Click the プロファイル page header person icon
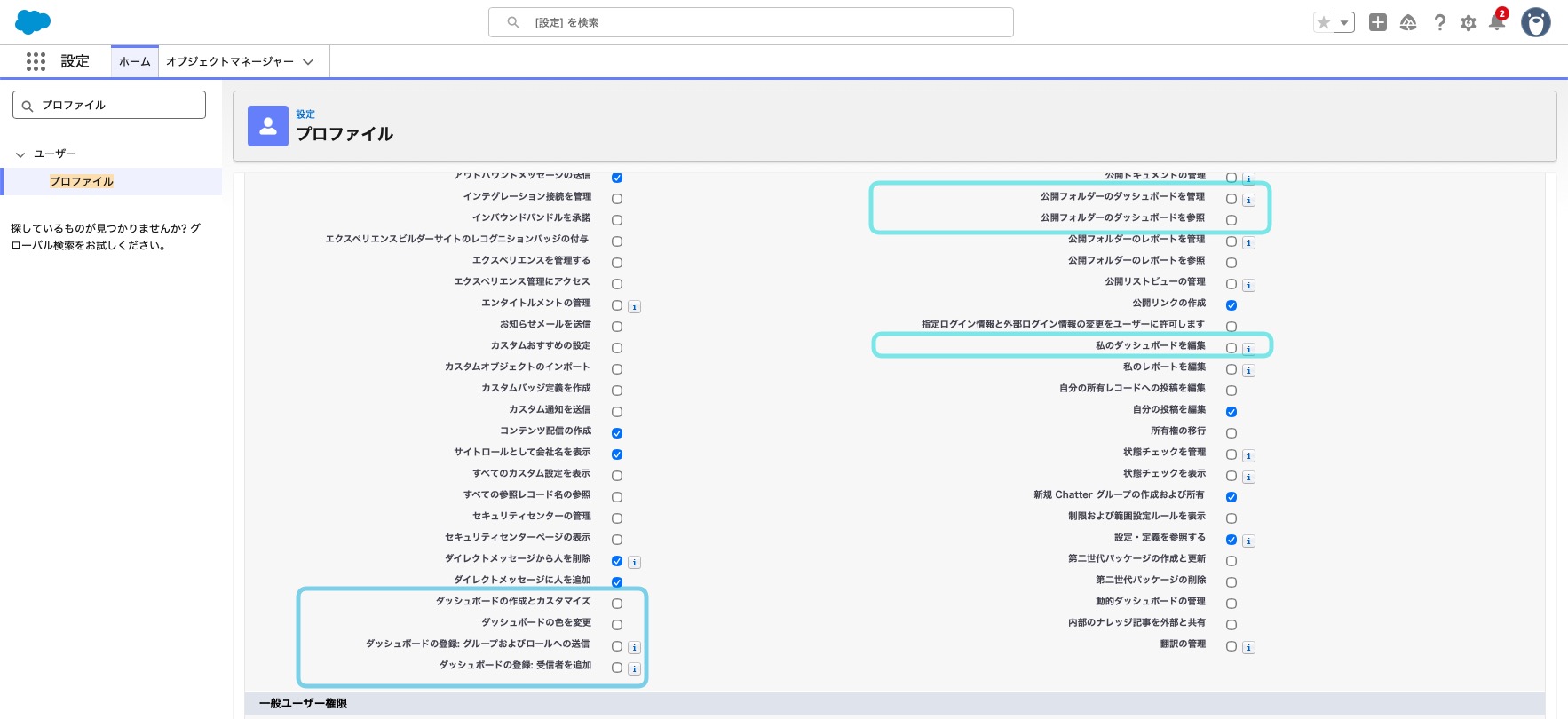 click(268, 126)
